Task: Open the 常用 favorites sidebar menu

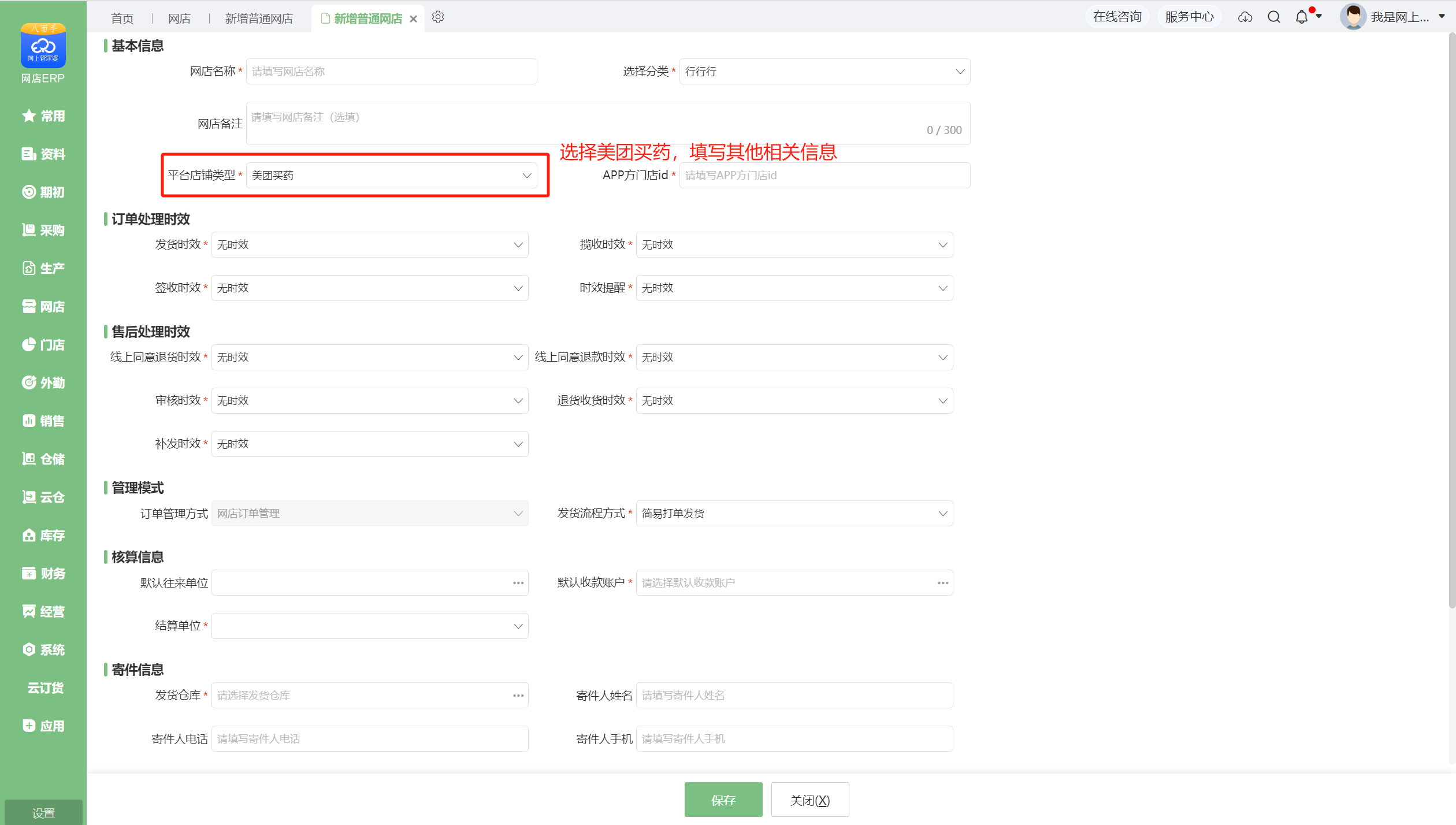Action: click(x=43, y=116)
